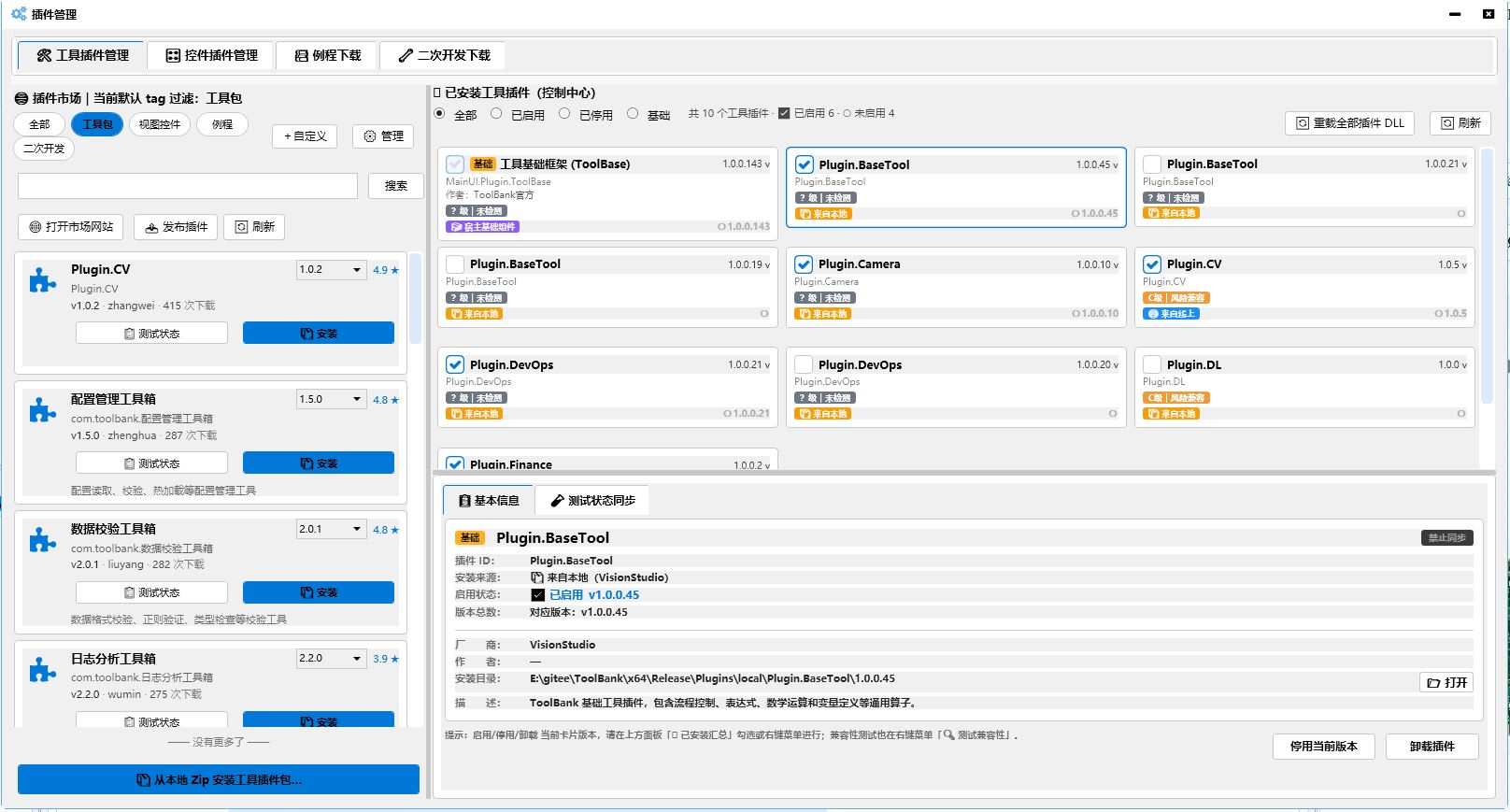Click the 来自本地 badge on Plugin.Camera card

click(823, 314)
